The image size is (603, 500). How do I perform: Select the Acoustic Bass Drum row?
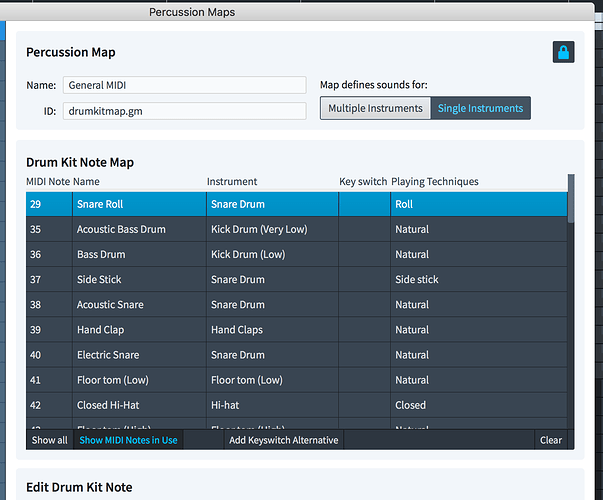click(x=297, y=229)
